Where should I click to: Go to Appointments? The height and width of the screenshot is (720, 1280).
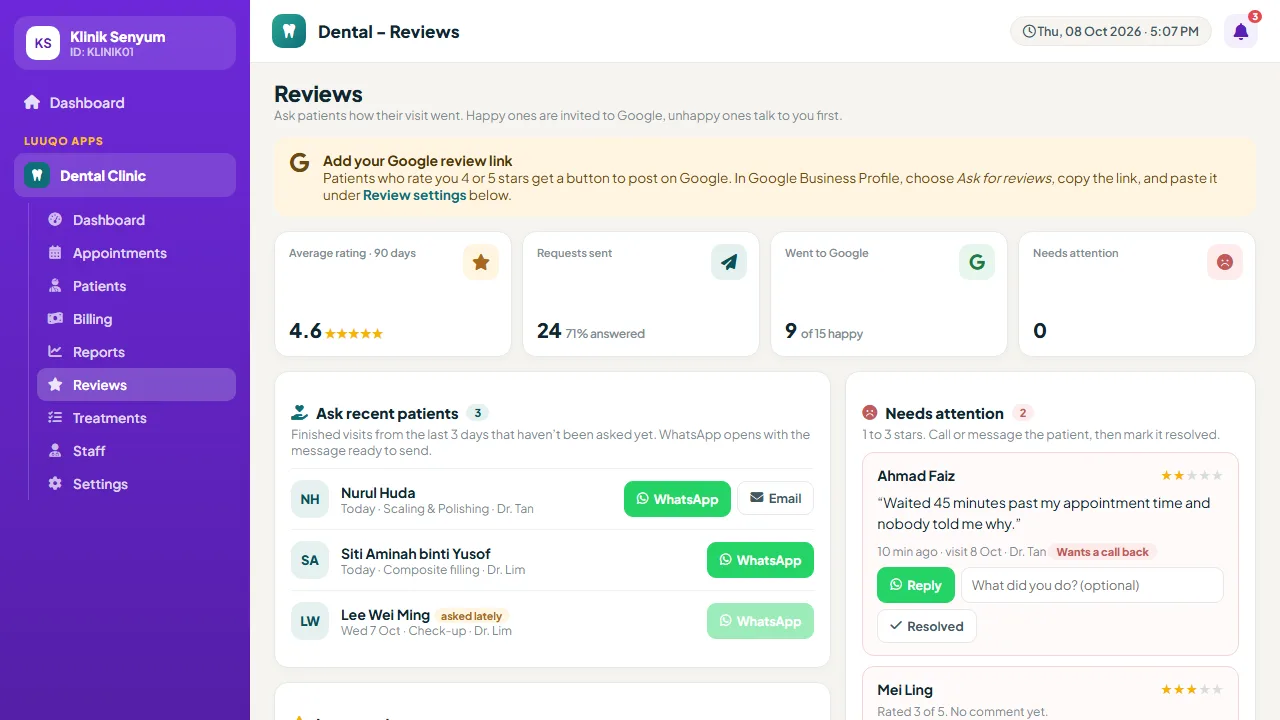136,253
